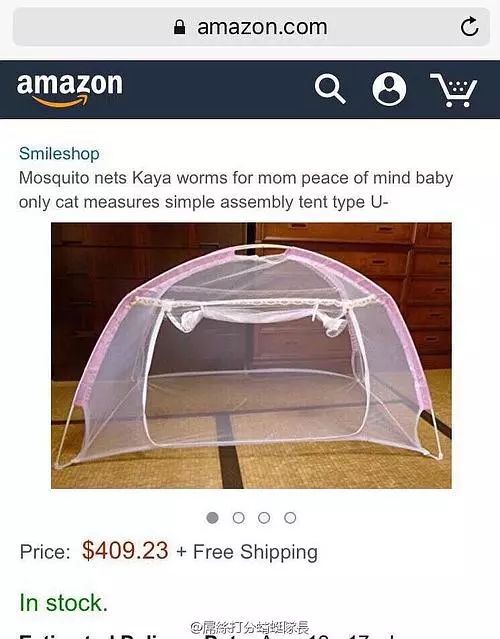Jump to the fourth image dot
This screenshot has width=500, height=639.
point(290,518)
